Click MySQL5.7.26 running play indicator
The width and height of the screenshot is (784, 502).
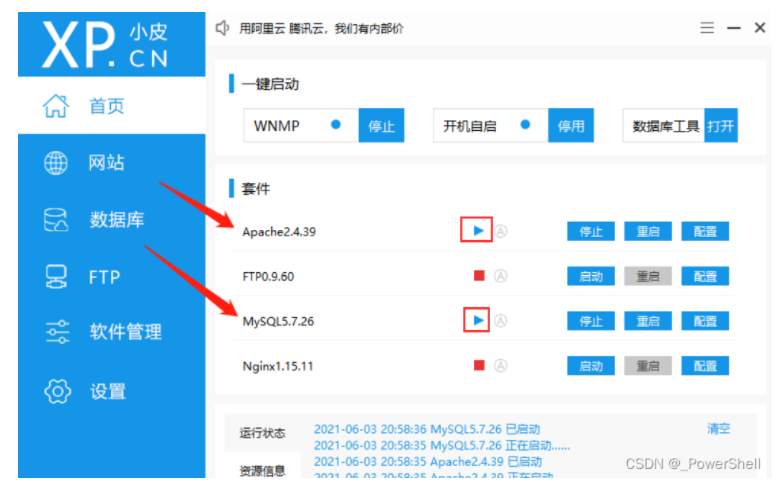click(478, 320)
